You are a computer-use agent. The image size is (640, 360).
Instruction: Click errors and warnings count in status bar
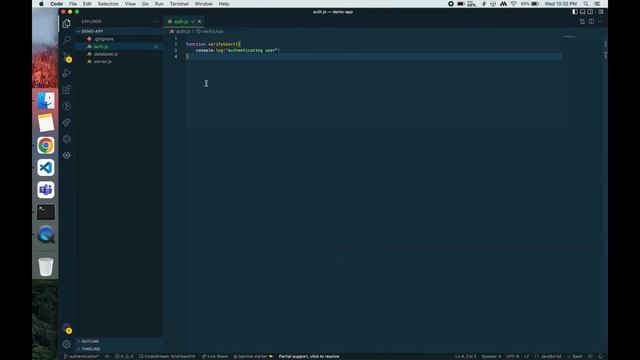click(124, 356)
